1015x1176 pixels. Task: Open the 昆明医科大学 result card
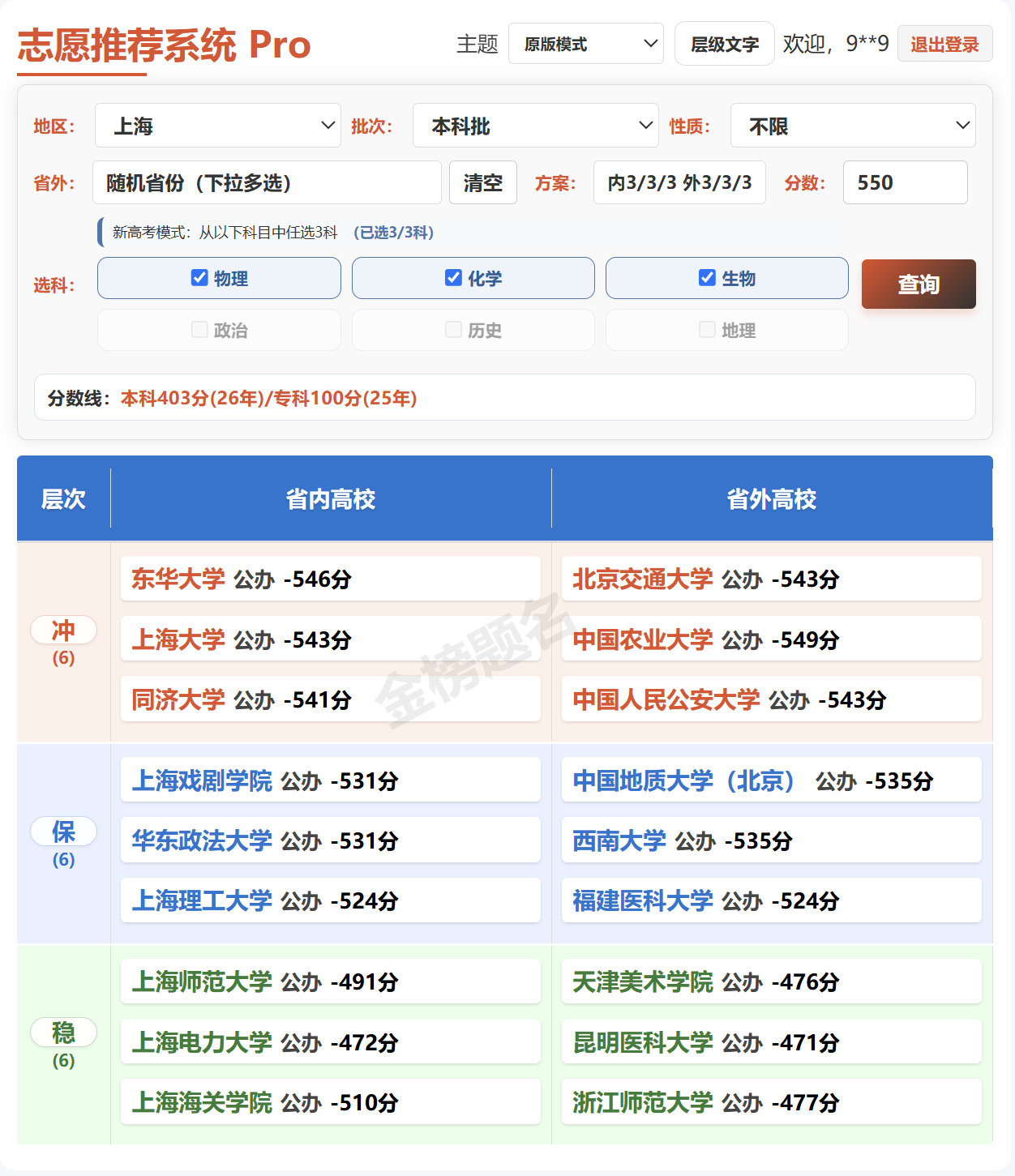coord(772,1041)
